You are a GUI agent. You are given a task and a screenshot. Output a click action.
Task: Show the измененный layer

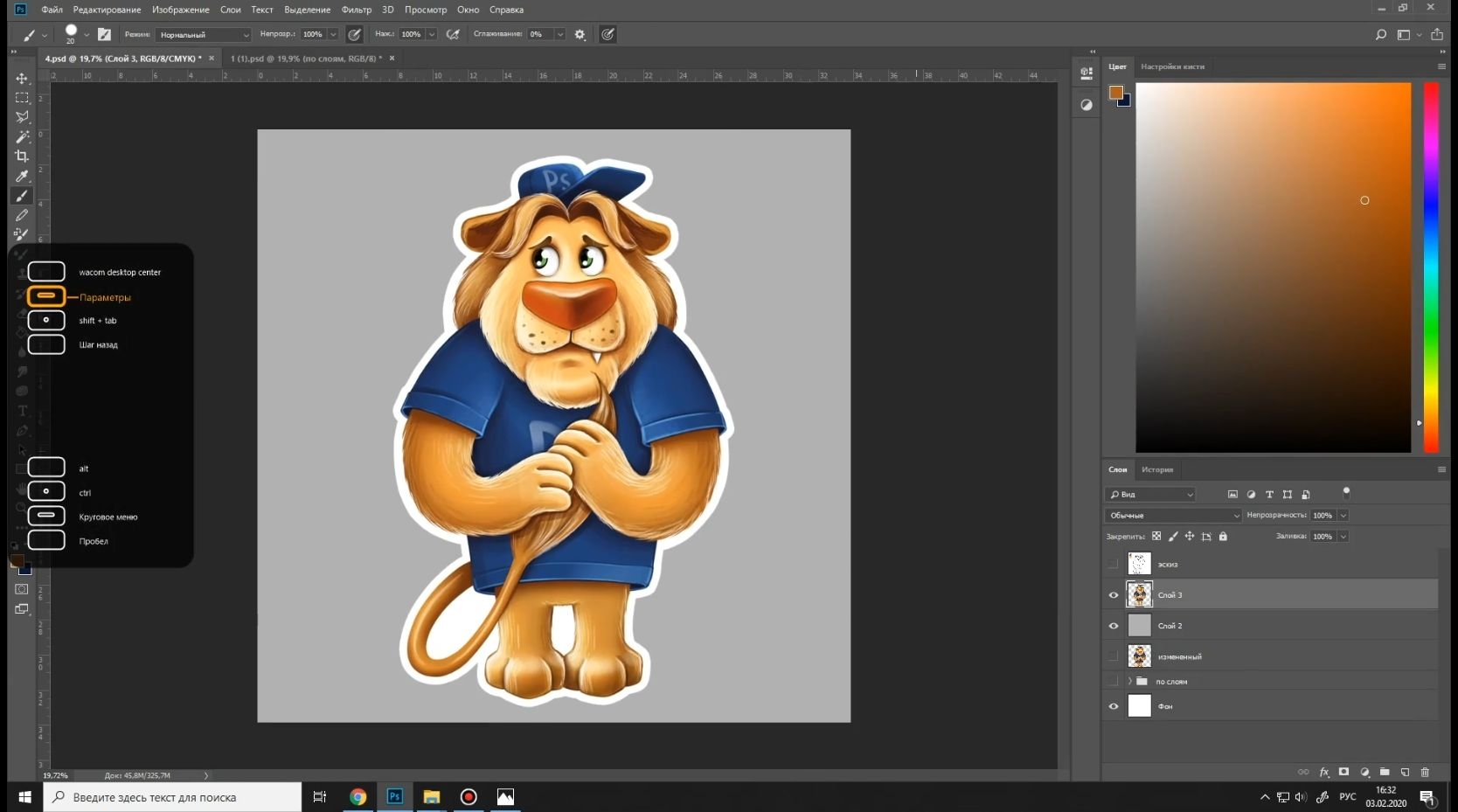(1114, 656)
